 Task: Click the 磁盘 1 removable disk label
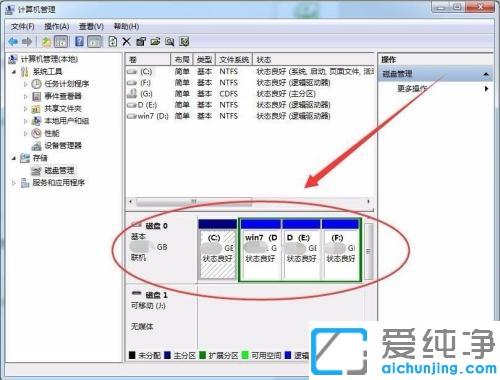(x=157, y=295)
